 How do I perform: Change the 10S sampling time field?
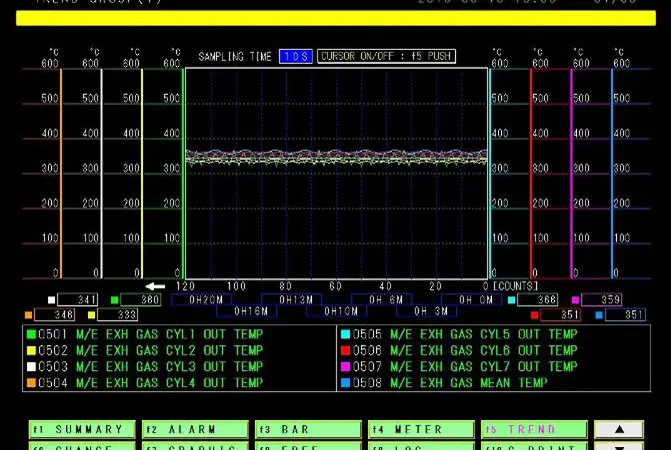(x=296, y=56)
